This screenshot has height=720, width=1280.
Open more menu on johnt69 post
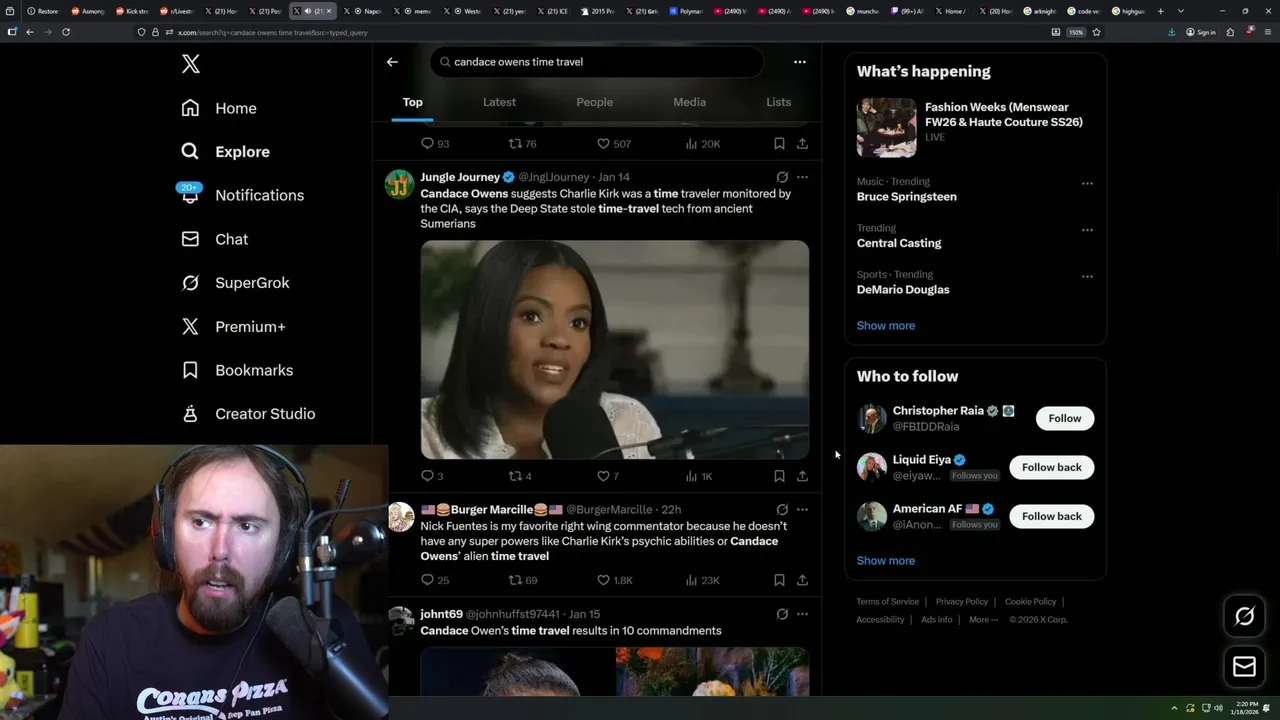802,614
